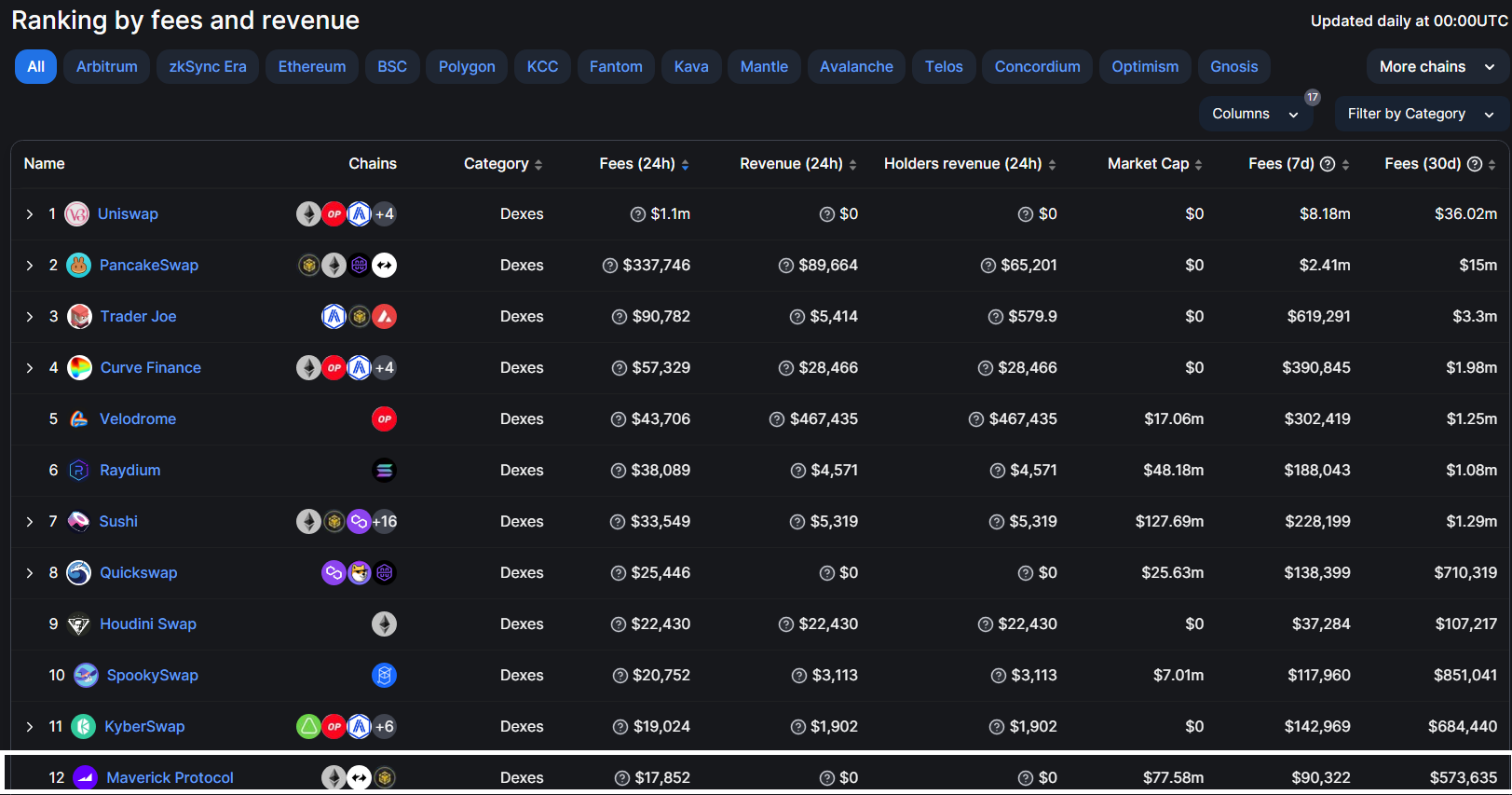Click the Velodrome logo icon

(79, 419)
